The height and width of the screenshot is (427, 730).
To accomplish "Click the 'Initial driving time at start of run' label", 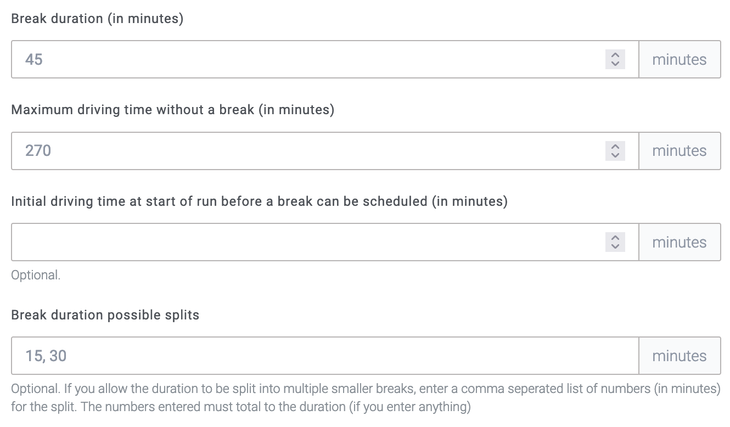I will click(x=259, y=201).
